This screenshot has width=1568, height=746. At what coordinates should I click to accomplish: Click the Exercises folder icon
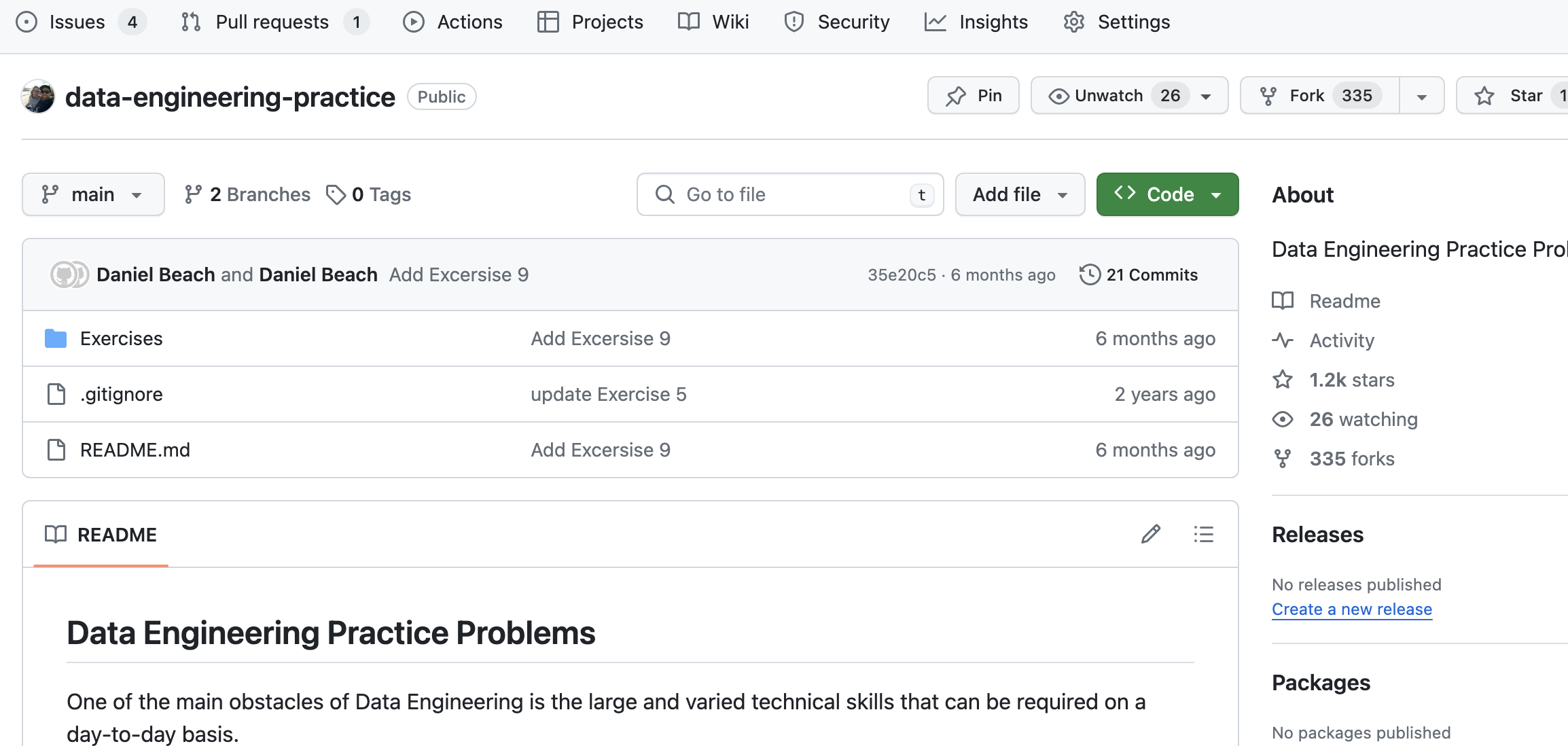56,338
